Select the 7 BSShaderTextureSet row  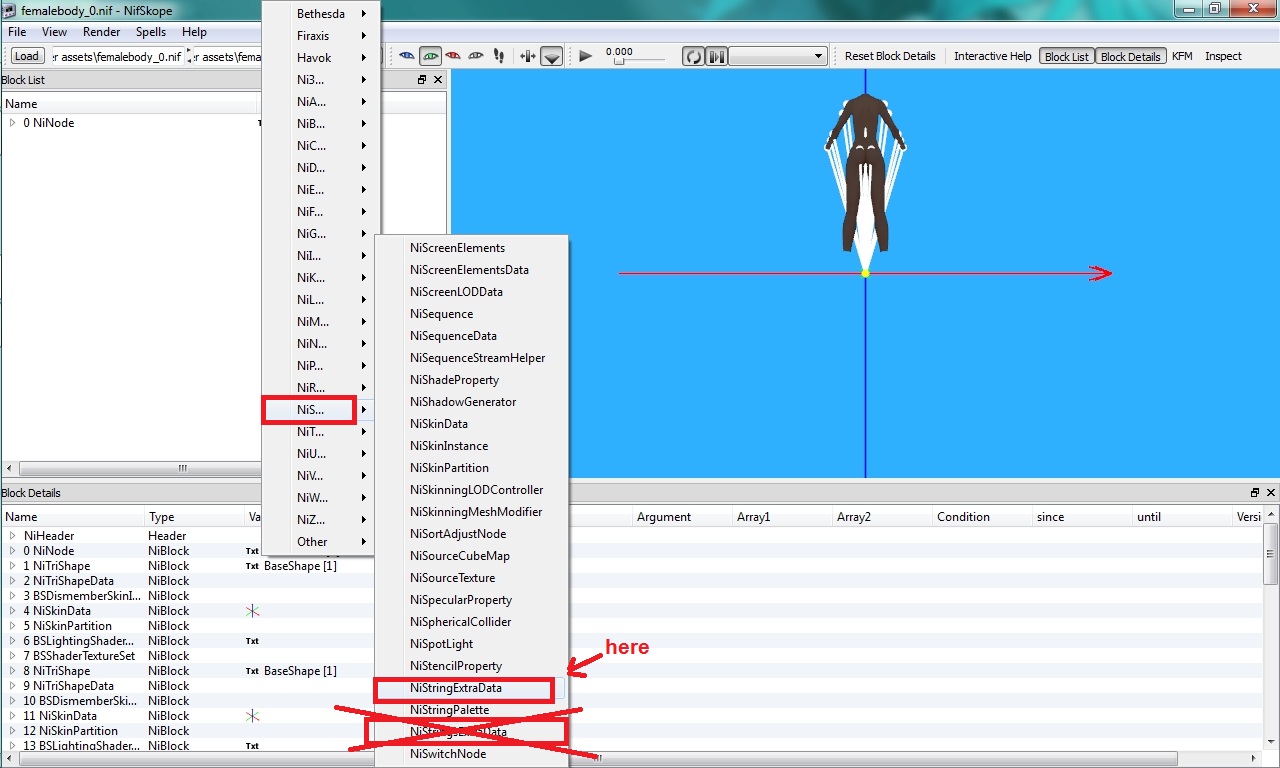tap(84, 656)
